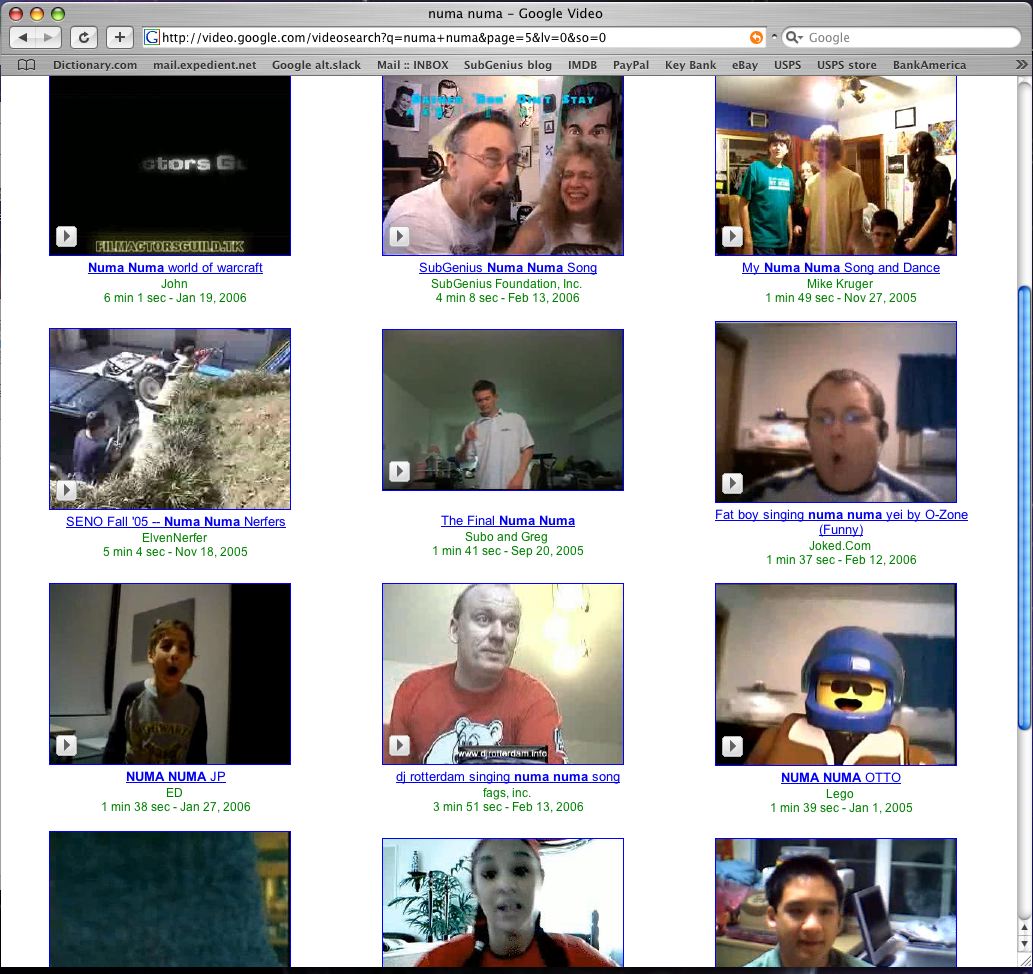This screenshot has width=1033, height=974.
Task: Open the NUMA NUMA JP boy thumbnail
Action: [170, 674]
